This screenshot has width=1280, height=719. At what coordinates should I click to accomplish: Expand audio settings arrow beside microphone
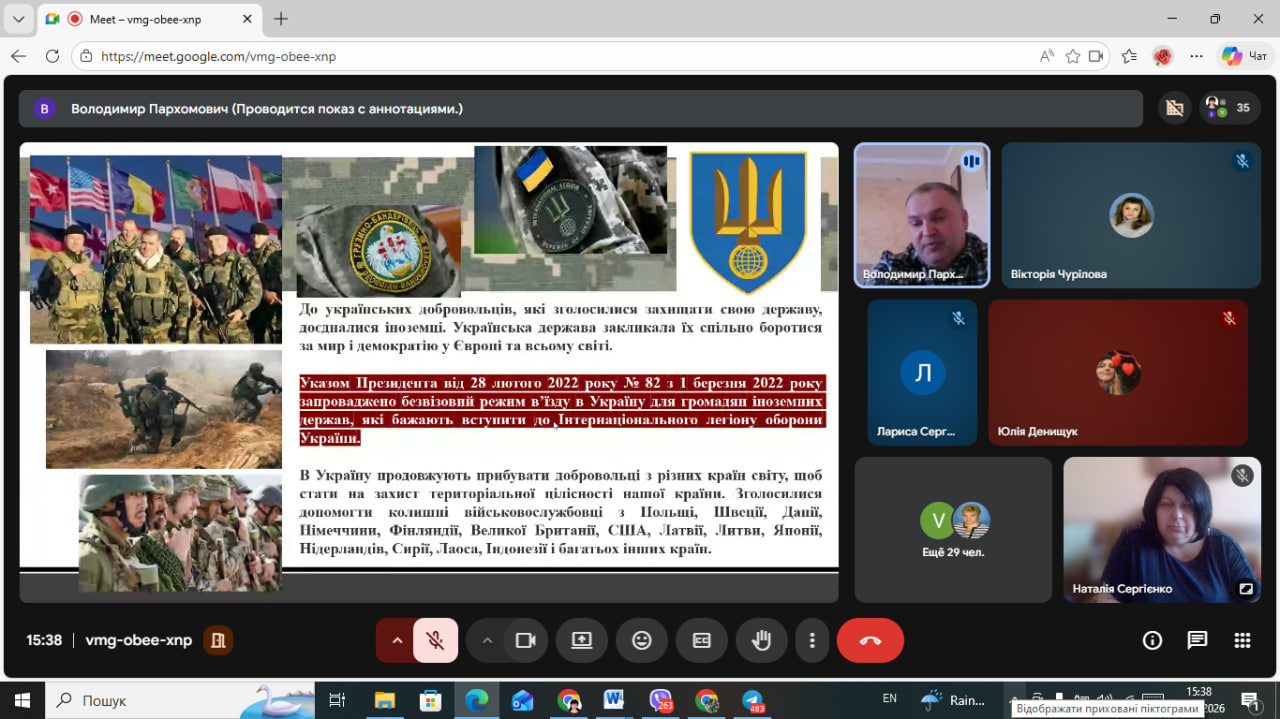pos(397,641)
